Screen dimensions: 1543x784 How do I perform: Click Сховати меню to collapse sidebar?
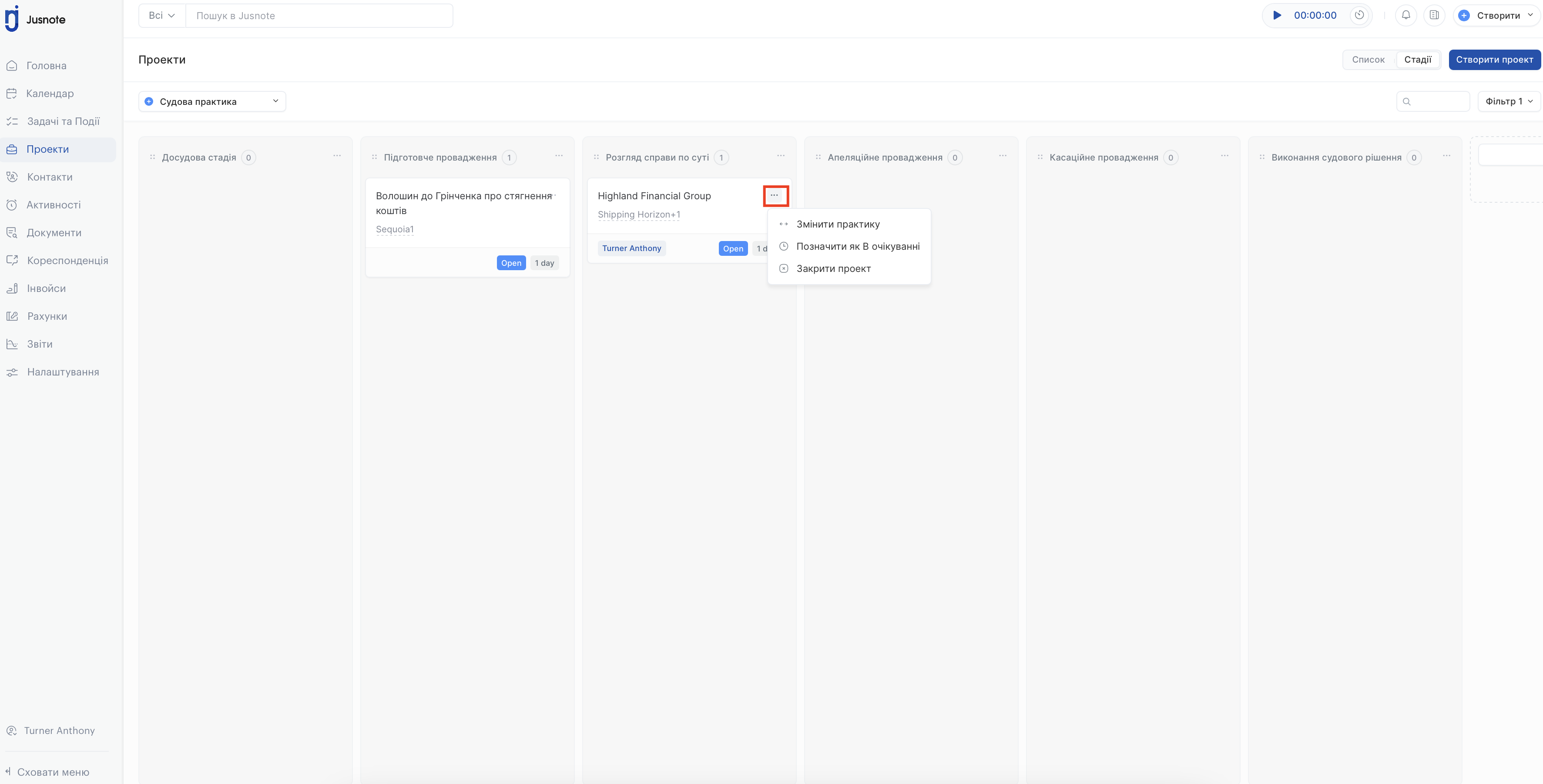tap(47, 772)
